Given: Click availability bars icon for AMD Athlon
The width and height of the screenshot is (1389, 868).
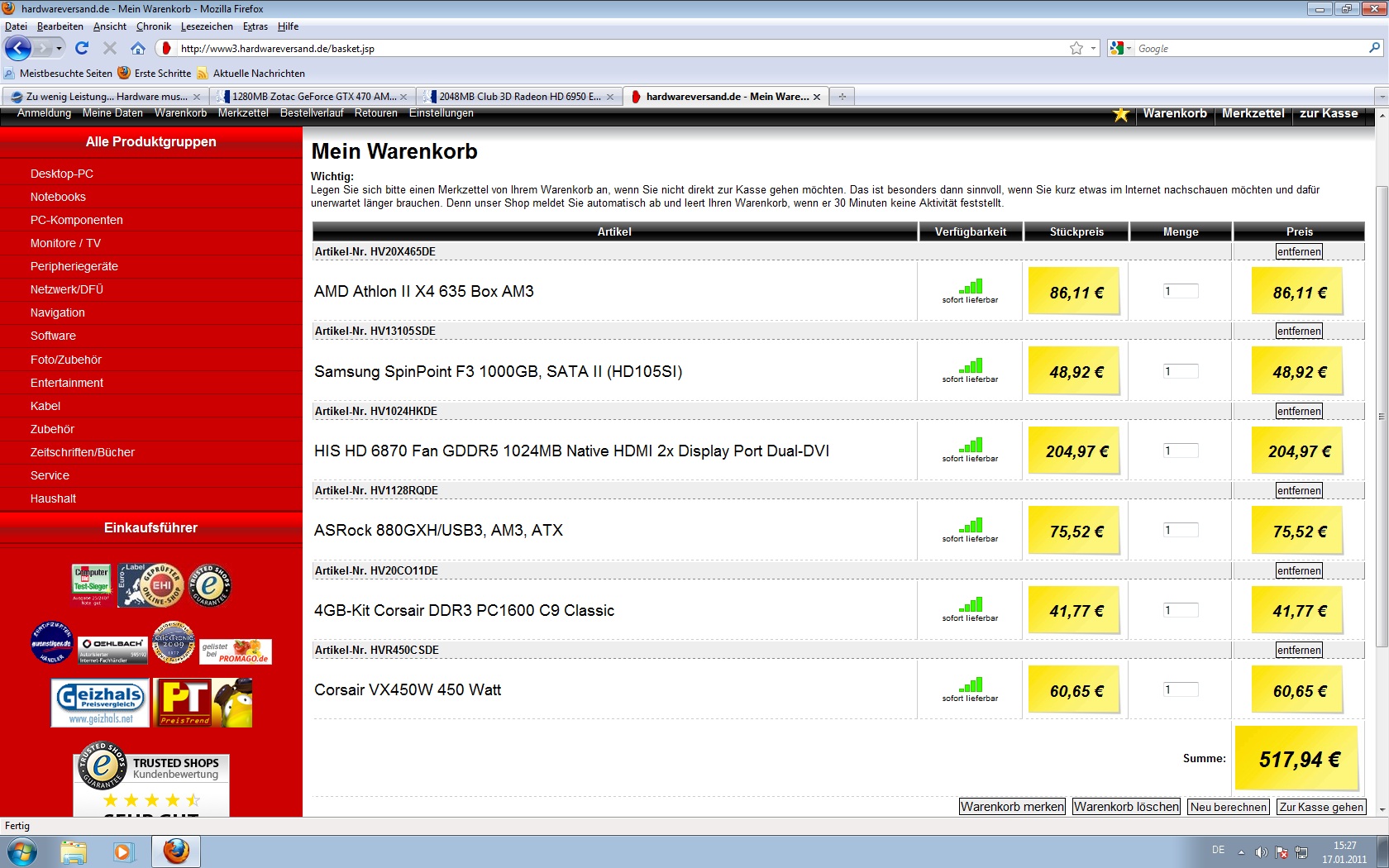Looking at the screenshot, I should pos(971,286).
